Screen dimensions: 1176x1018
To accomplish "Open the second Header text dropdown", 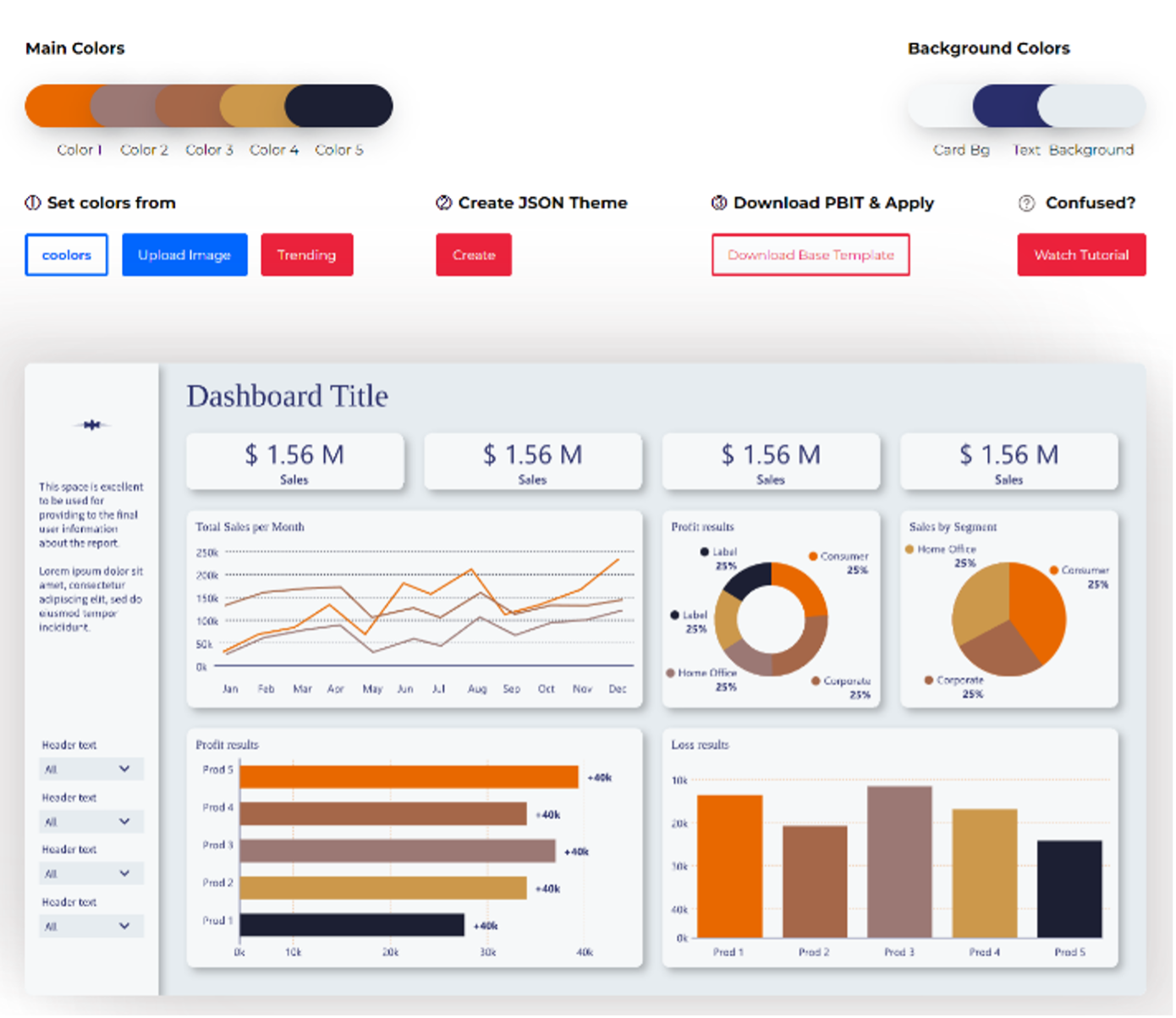I will [91, 822].
